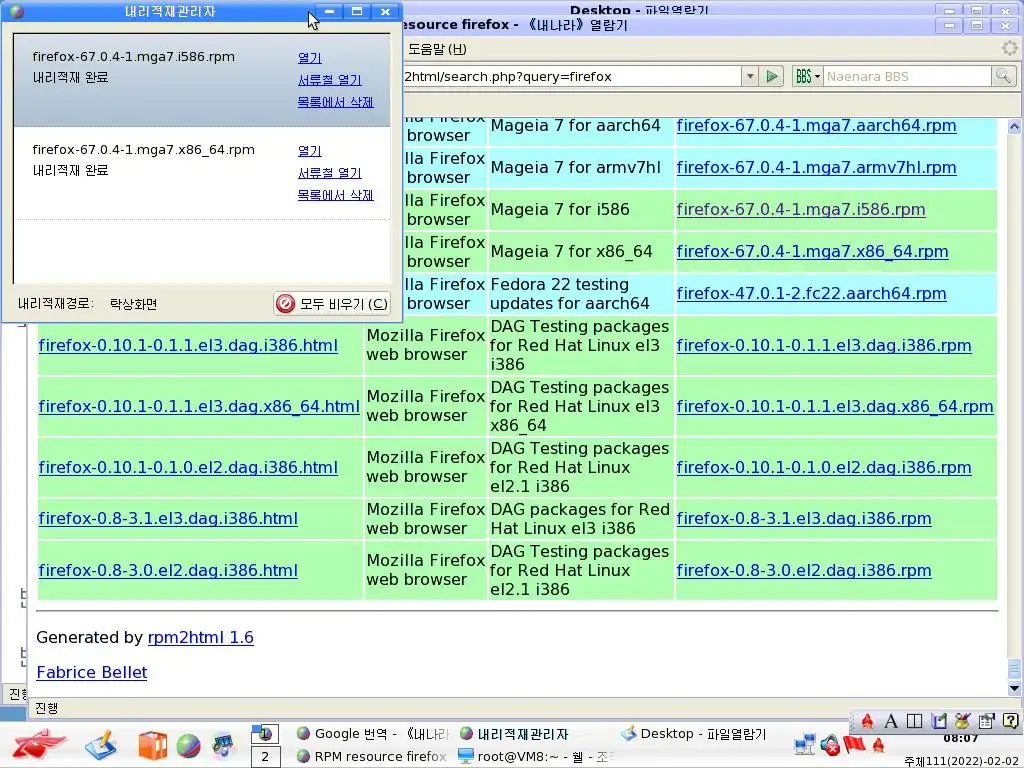Click 열기 for the i586.rpm download
The height and width of the screenshot is (768, 1024).
point(310,57)
